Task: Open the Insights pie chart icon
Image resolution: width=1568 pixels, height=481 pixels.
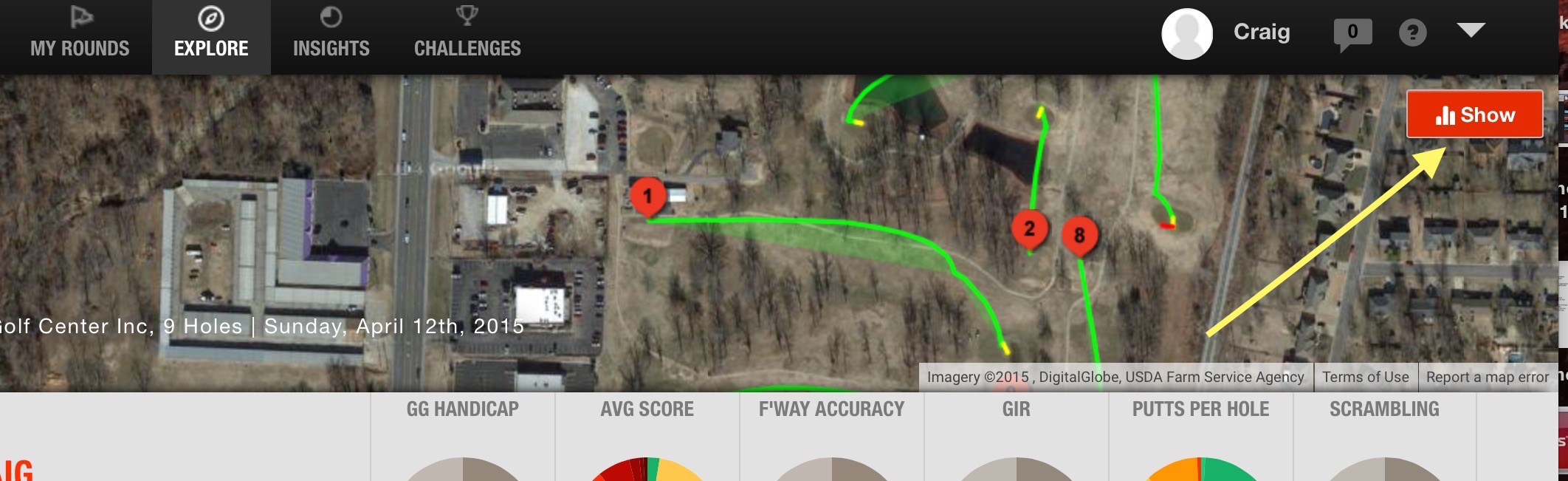Action: 331,17
